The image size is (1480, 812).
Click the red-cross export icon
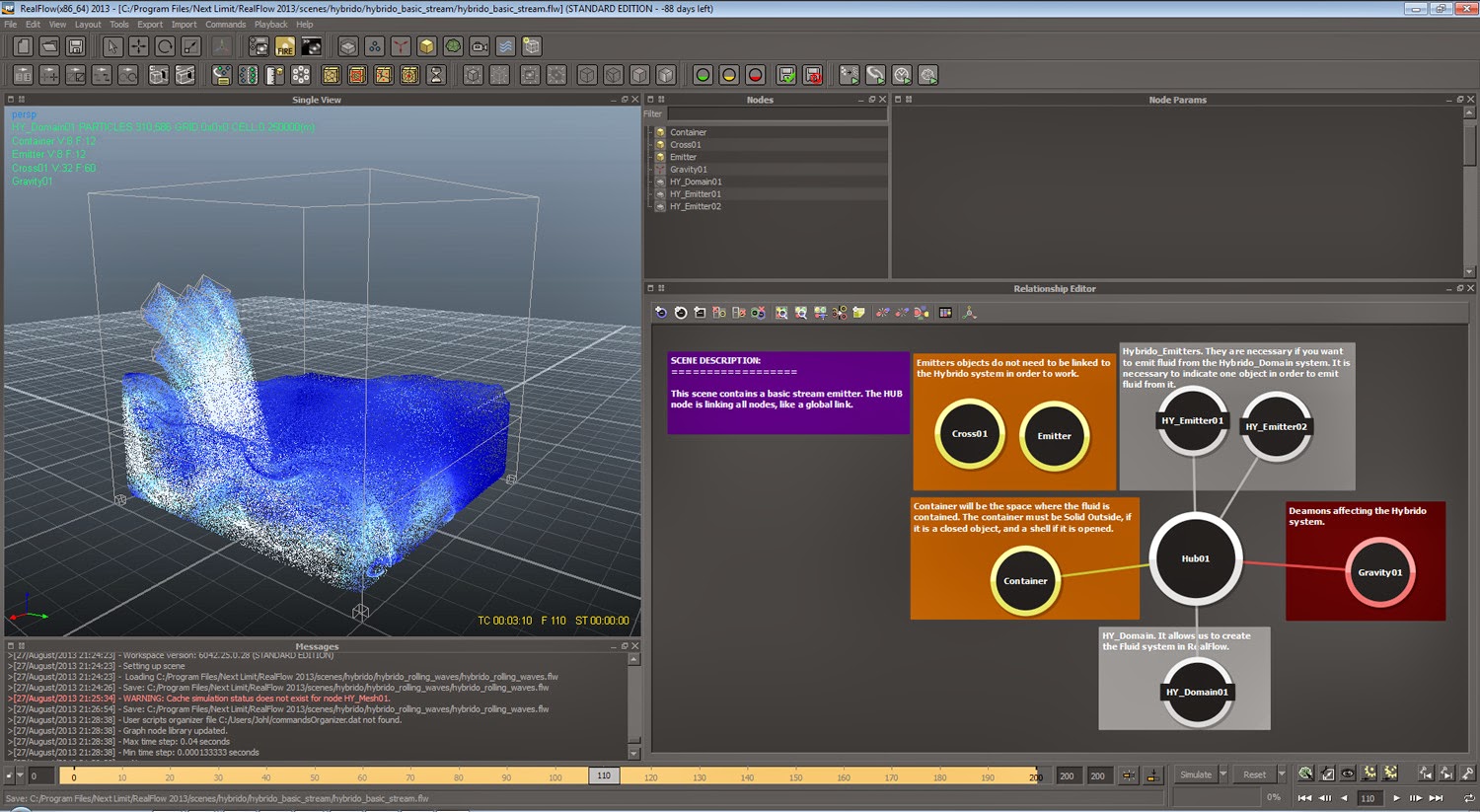[x=813, y=75]
